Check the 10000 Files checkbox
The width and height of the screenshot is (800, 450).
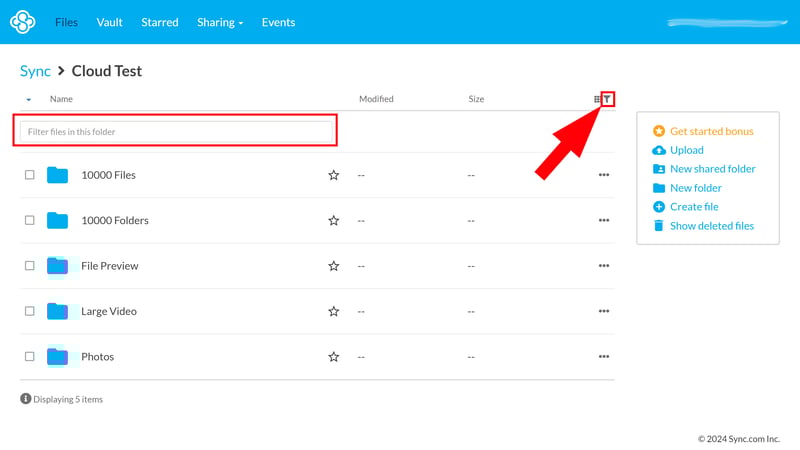pyautogui.click(x=30, y=175)
